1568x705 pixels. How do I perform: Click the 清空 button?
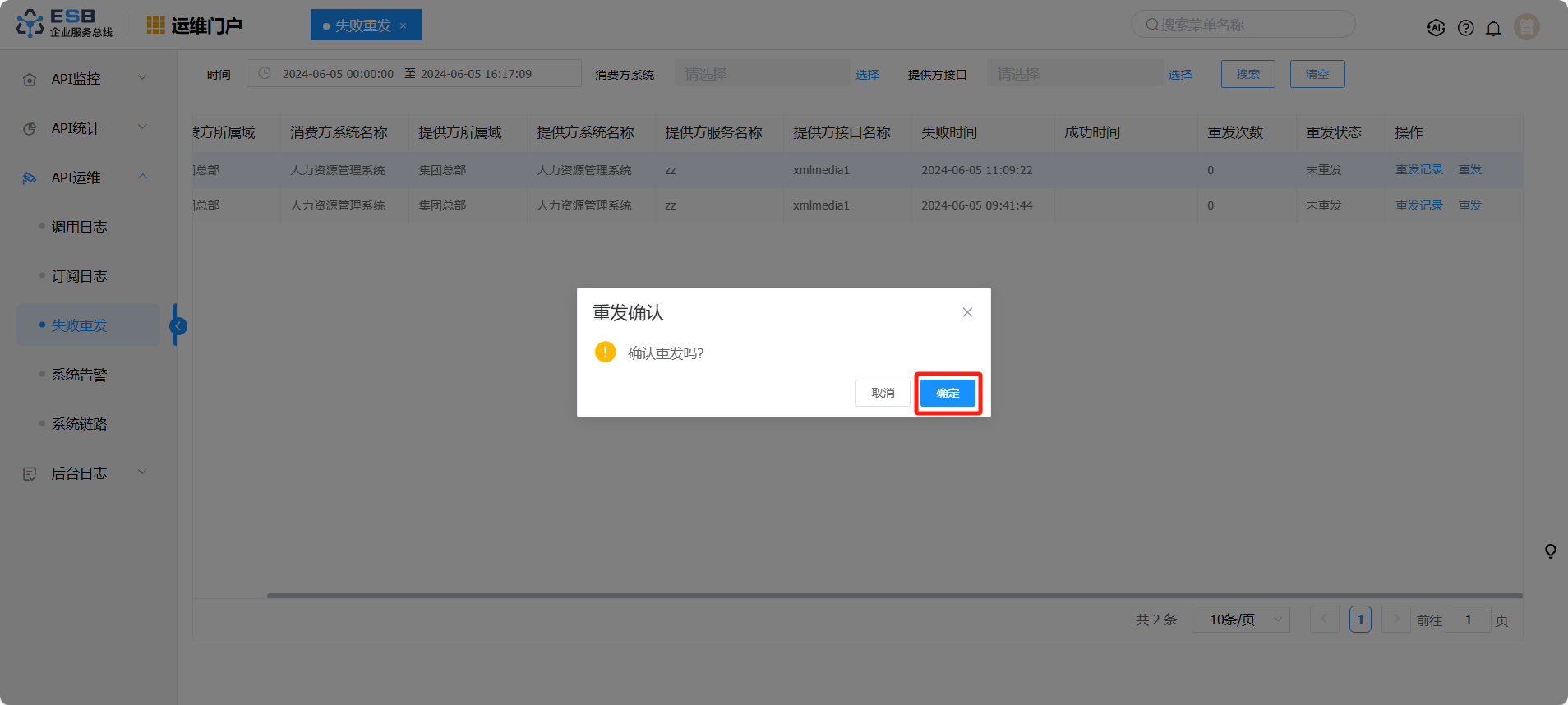(x=1317, y=74)
